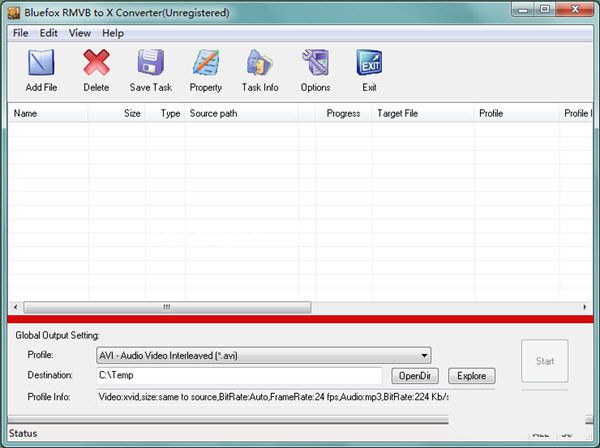Close the converter window
The width and height of the screenshot is (600, 448).
pyautogui.click(x=575, y=10)
